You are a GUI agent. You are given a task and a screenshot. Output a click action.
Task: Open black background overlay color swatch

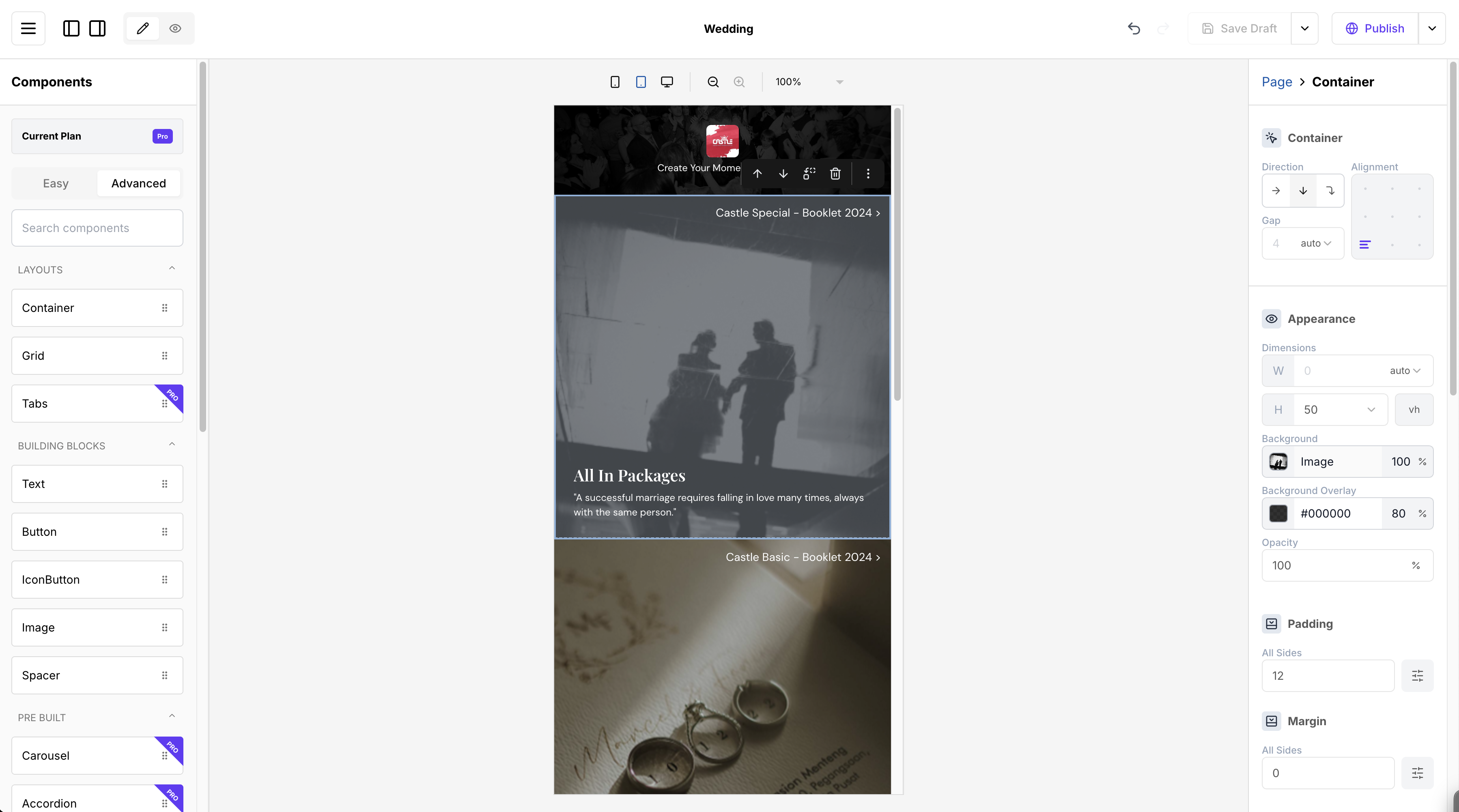(x=1278, y=514)
